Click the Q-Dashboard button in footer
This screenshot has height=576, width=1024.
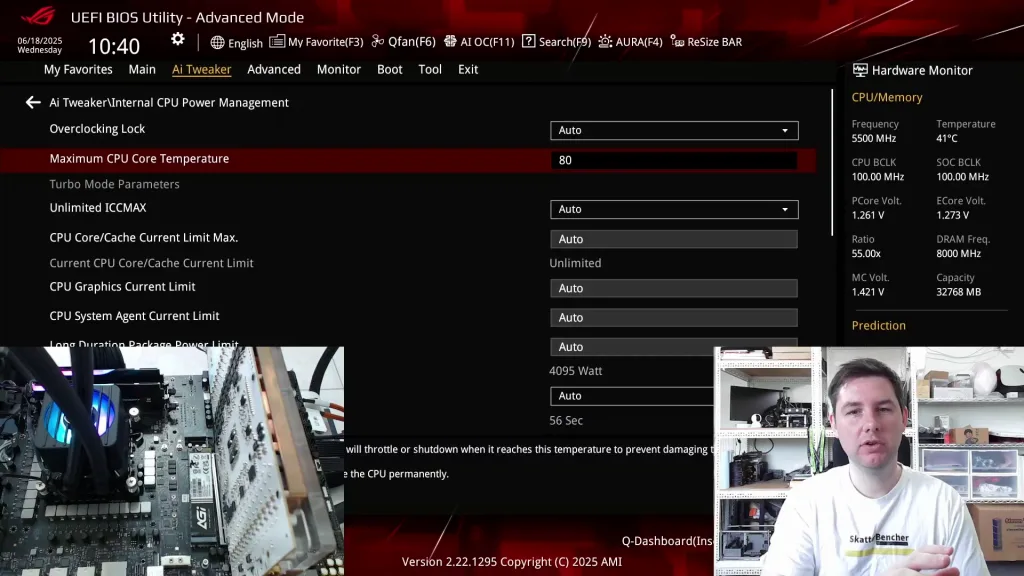(665, 541)
